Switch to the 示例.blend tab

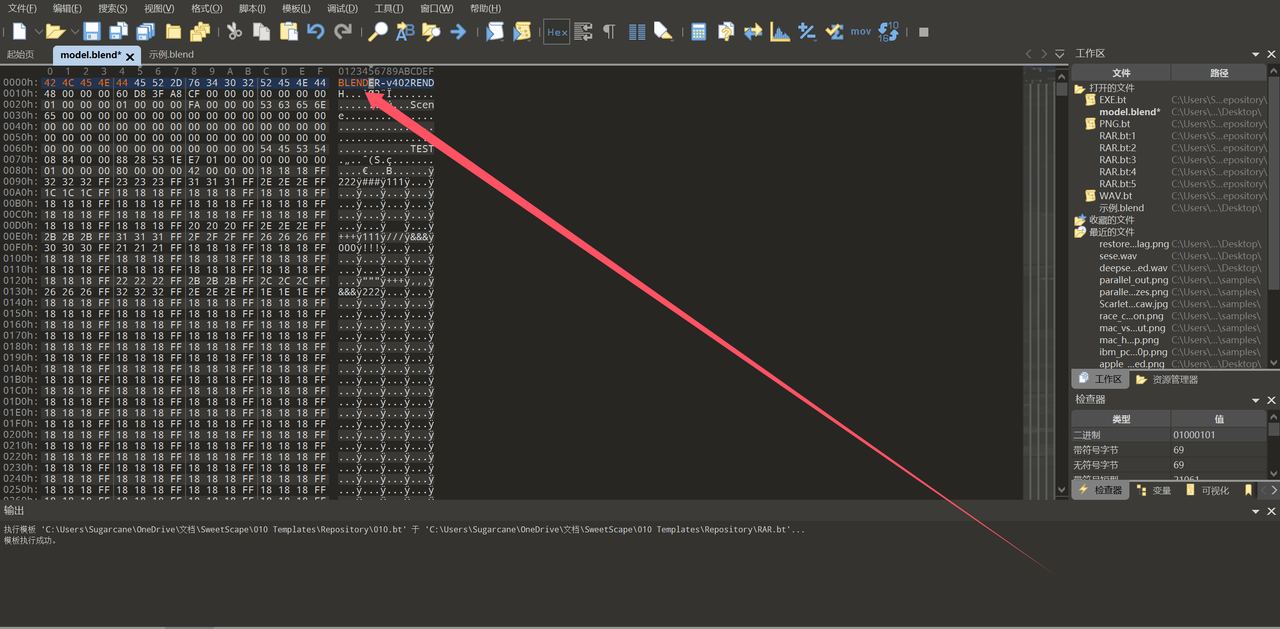pyautogui.click(x=171, y=55)
